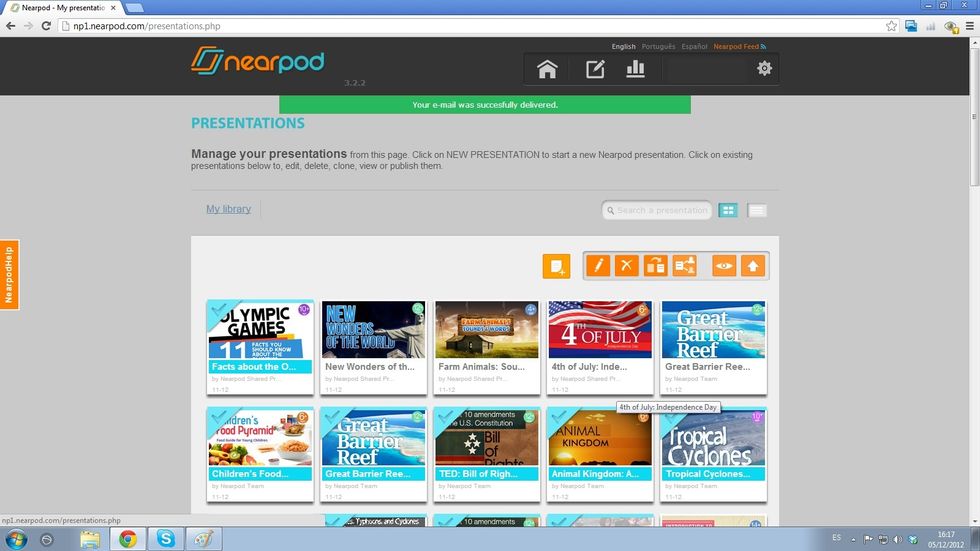980x551 pixels.
Task: Bookmark page with the star icon
Action: click(x=891, y=26)
